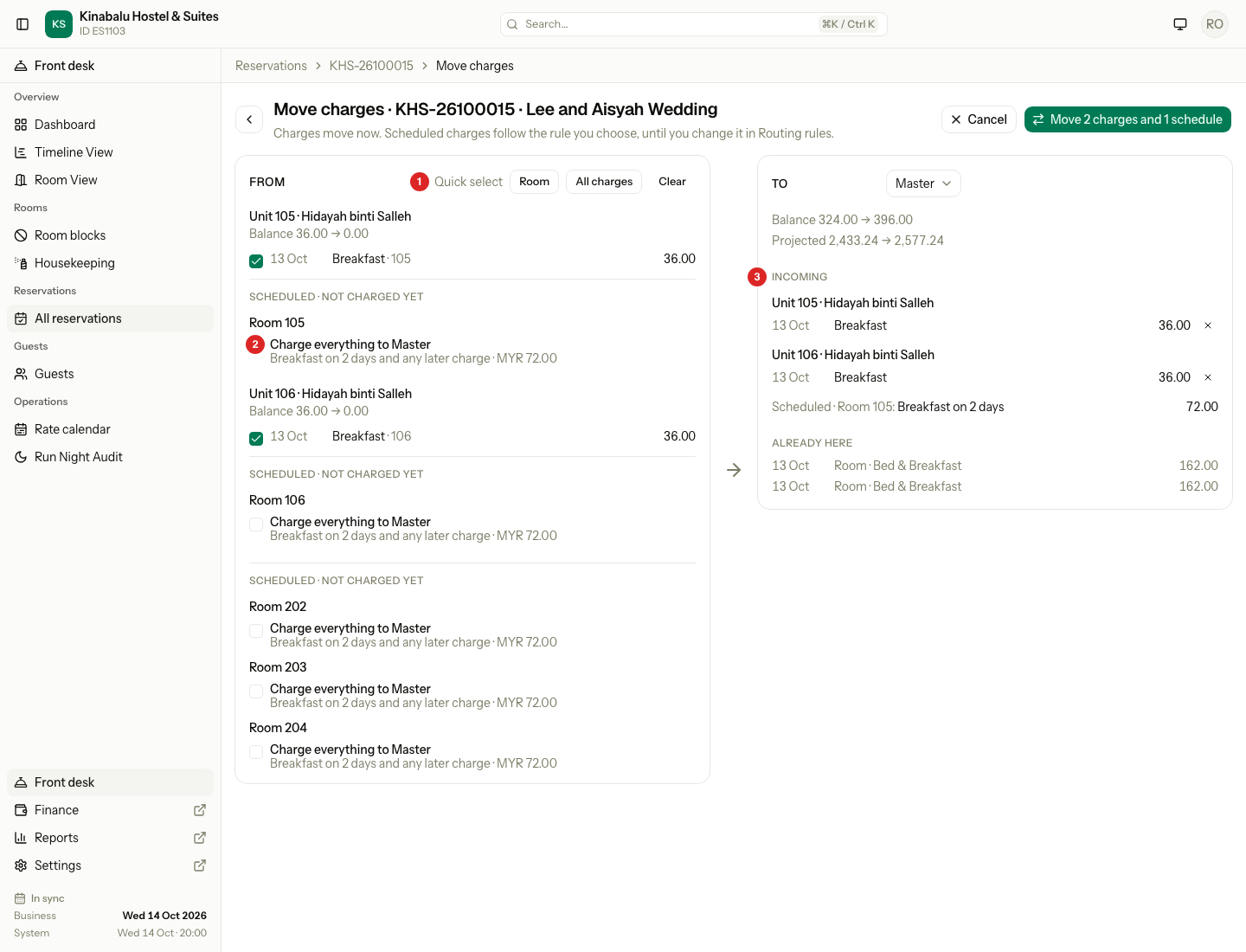The width and height of the screenshot is (1246, 952).
Task: Open the Master destination dropdown
Action: 923,183
